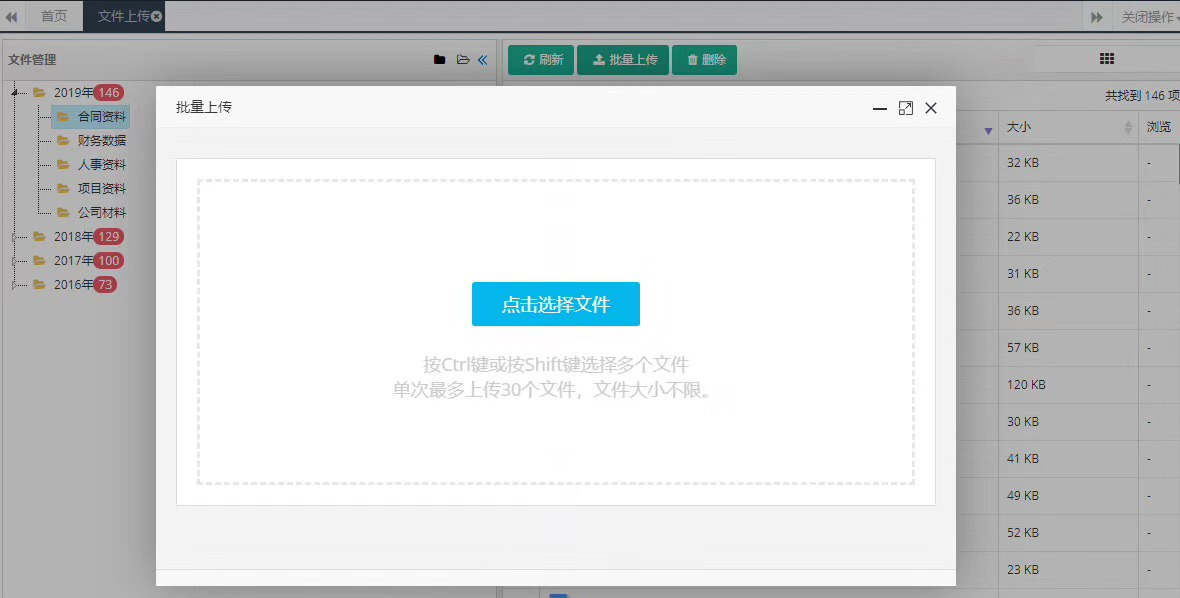1180x598 pixels.
Task: Close the 批量上传 dialog
Action: pyautogui.click(x=931, y=108)
